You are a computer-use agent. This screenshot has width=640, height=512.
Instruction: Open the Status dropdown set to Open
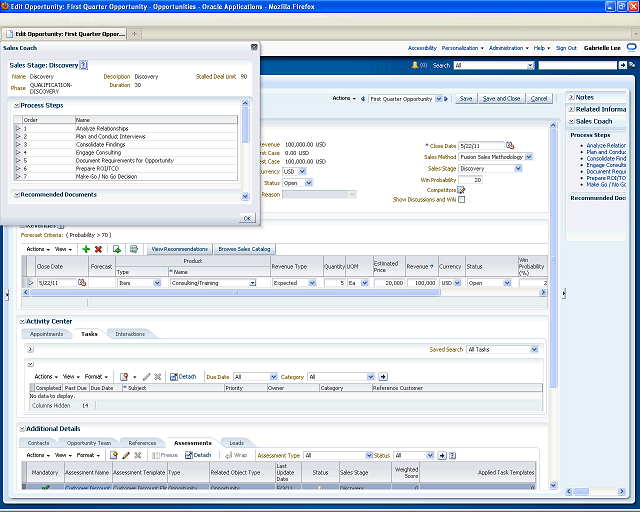pyautogui.click(x=309, y=183)
